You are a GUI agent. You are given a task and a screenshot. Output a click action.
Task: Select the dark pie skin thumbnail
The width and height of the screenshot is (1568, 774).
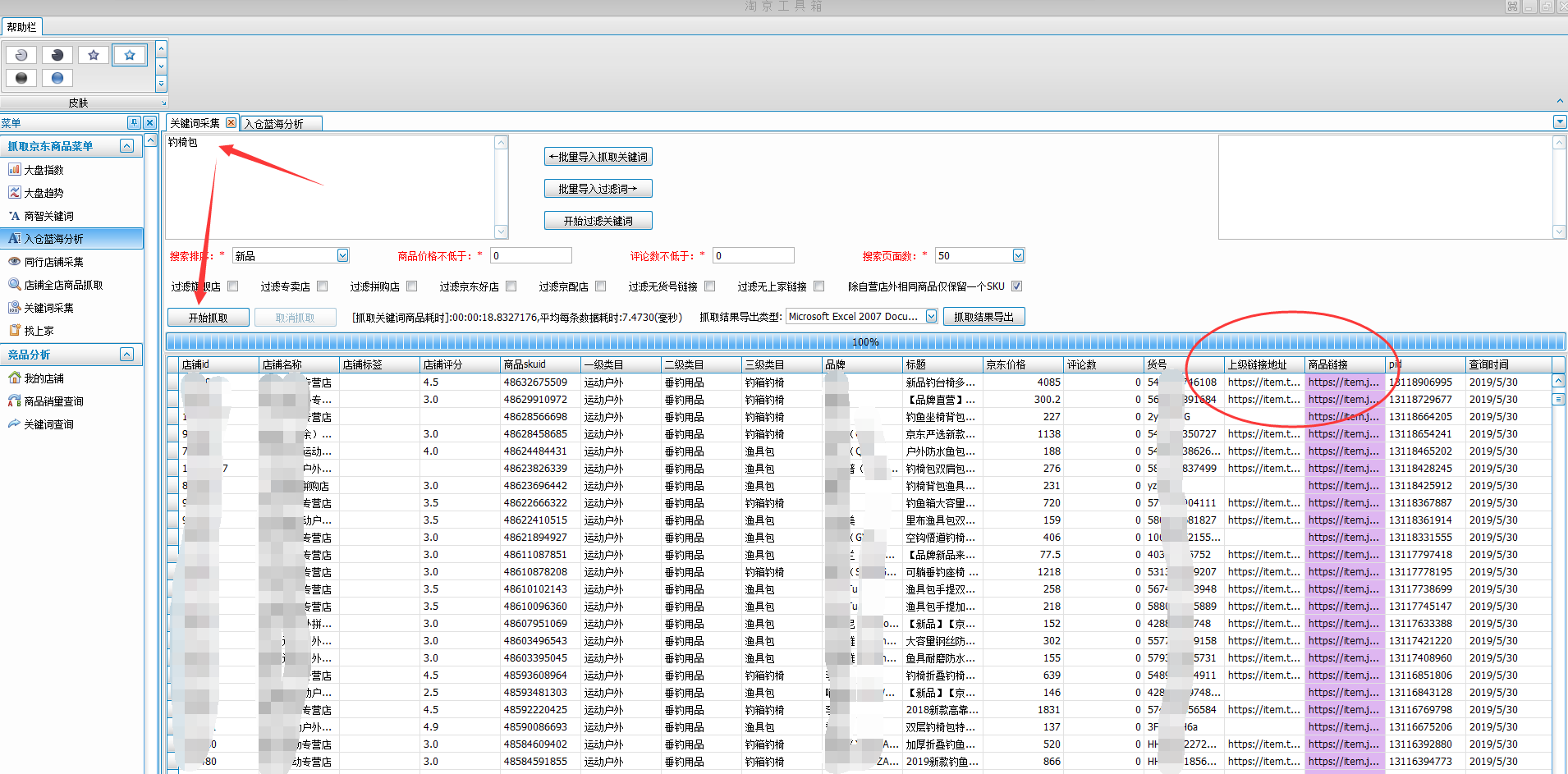pos(57,55)
